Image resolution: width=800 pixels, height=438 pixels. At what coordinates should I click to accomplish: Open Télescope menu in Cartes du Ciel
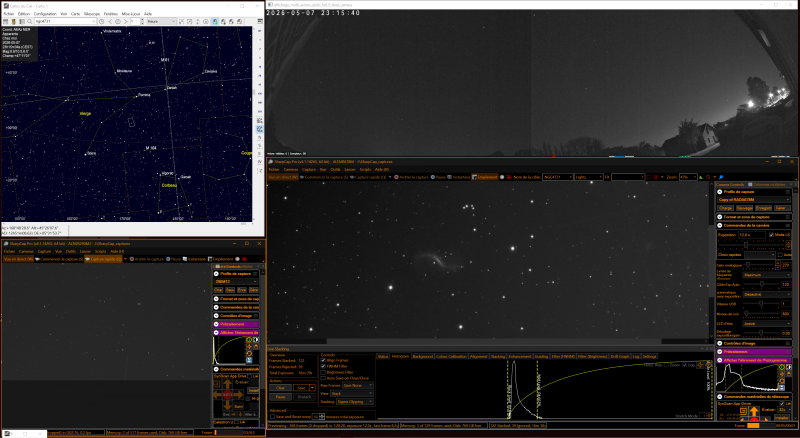click(x=92, y=14)
